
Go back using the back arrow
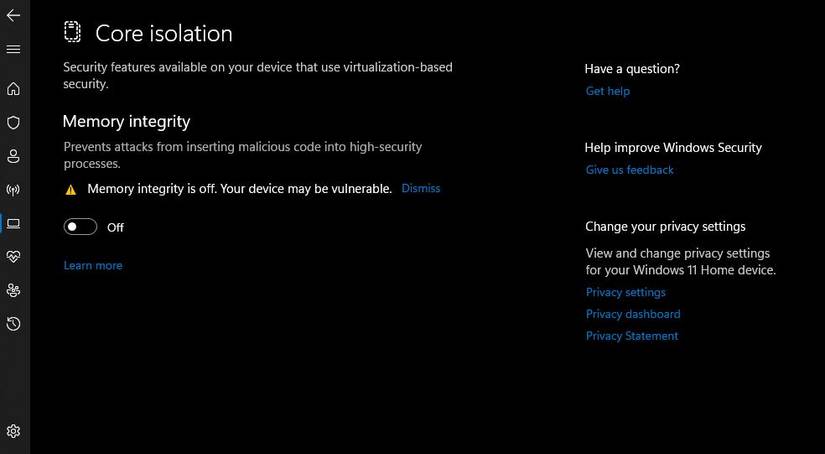click(13, 15)
